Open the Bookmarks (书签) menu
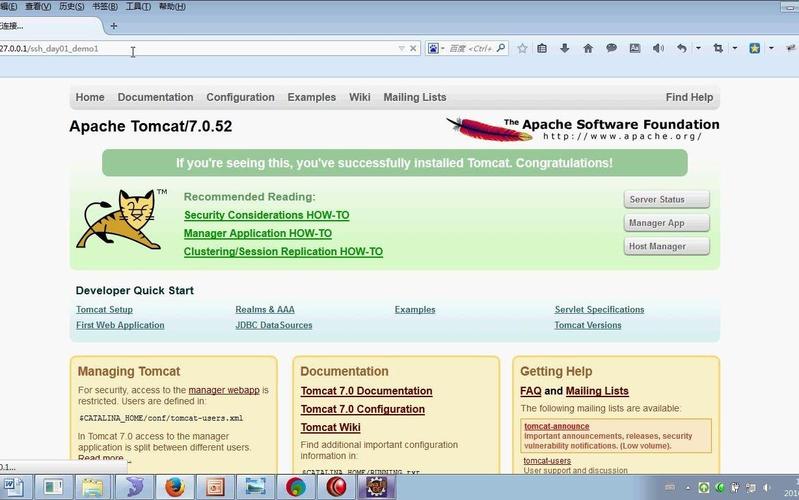Image resolution: width=799 pixels, height=500 pixels. (105, 7)
